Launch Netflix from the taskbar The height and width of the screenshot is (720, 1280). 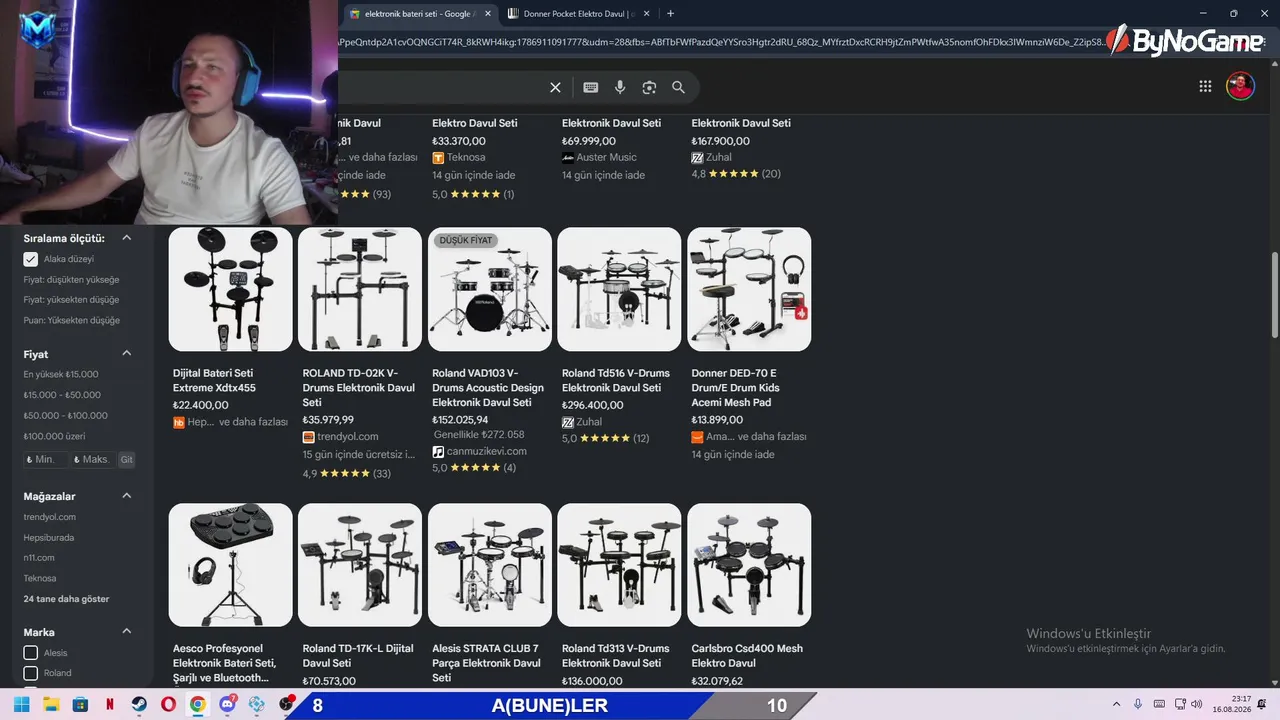pyautogui.click(x=110, y=705)
